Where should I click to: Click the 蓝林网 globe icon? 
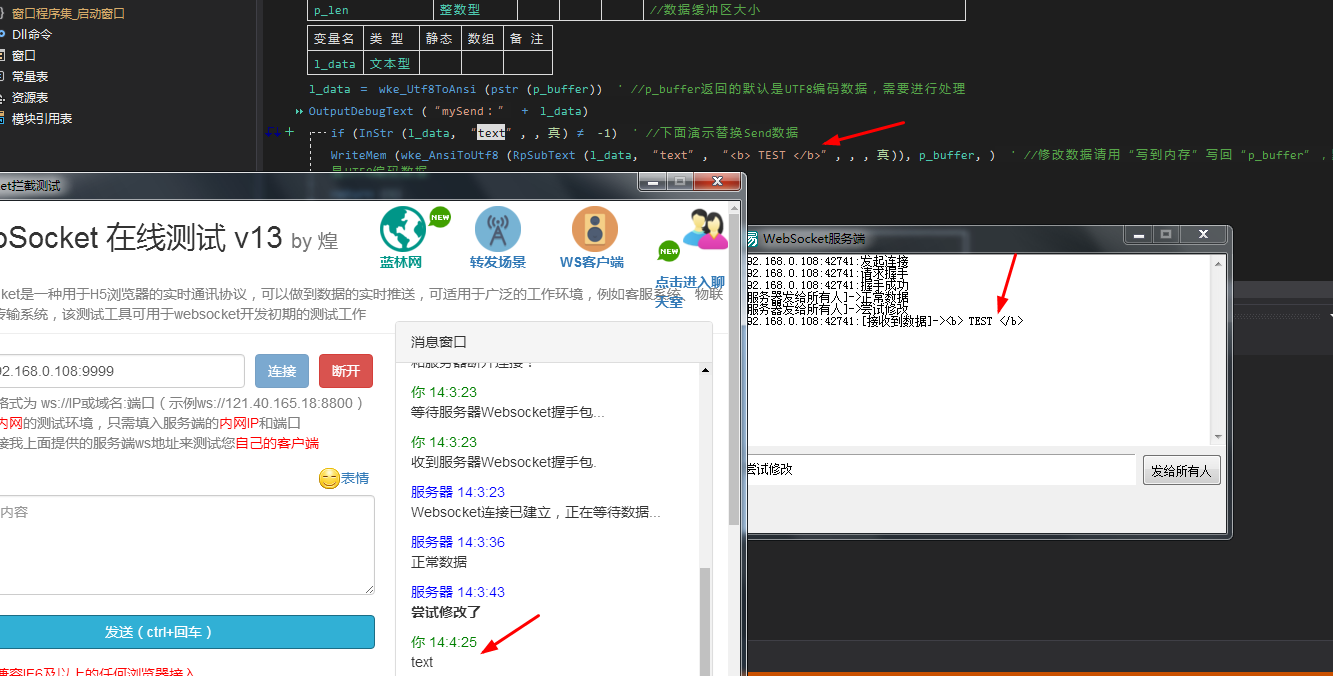tap(402, 230)
